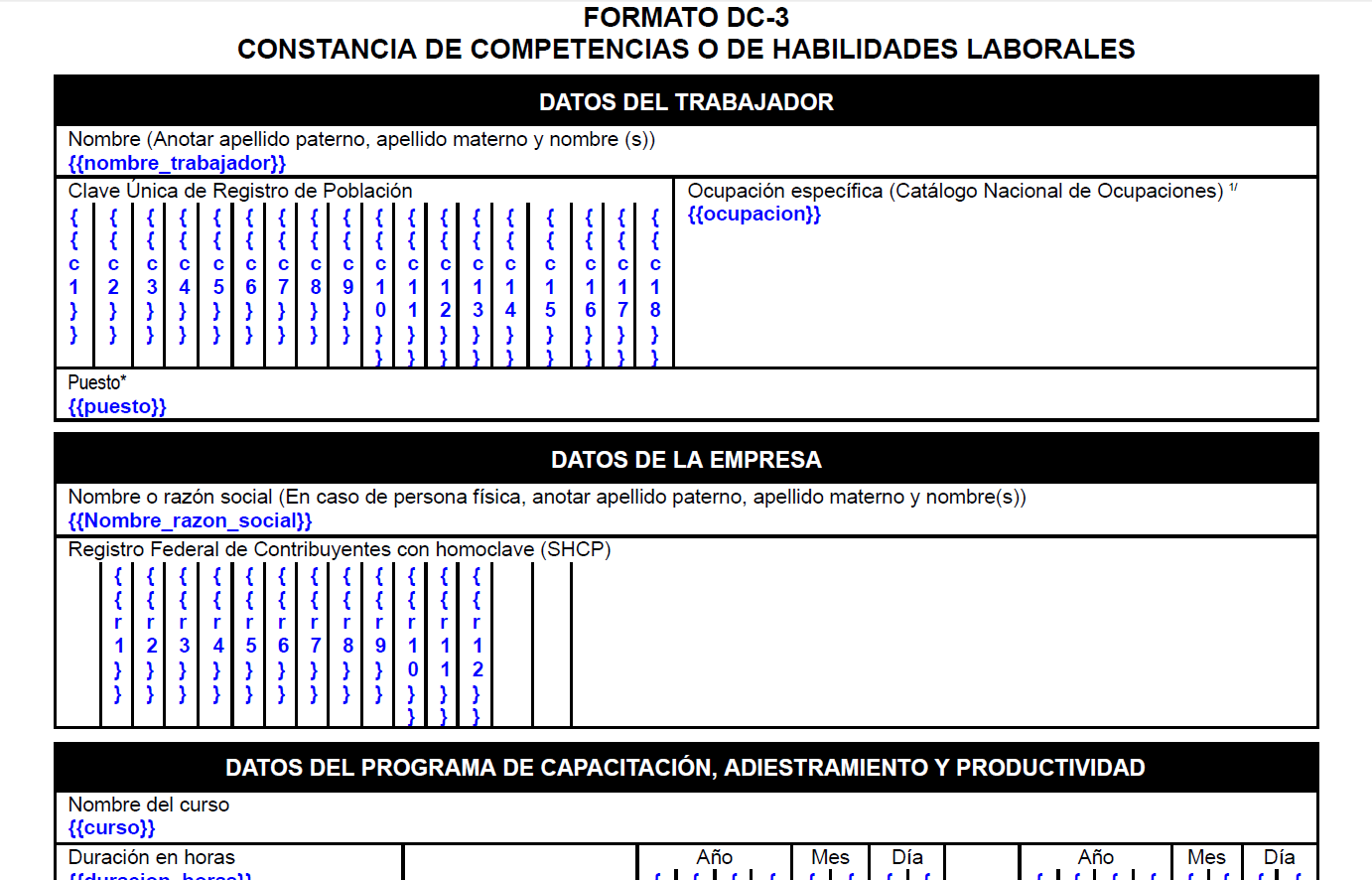Viewport: 1372px width, 880px height.
Task: Click the Duración en horas label
Action: tap(152, 857)
